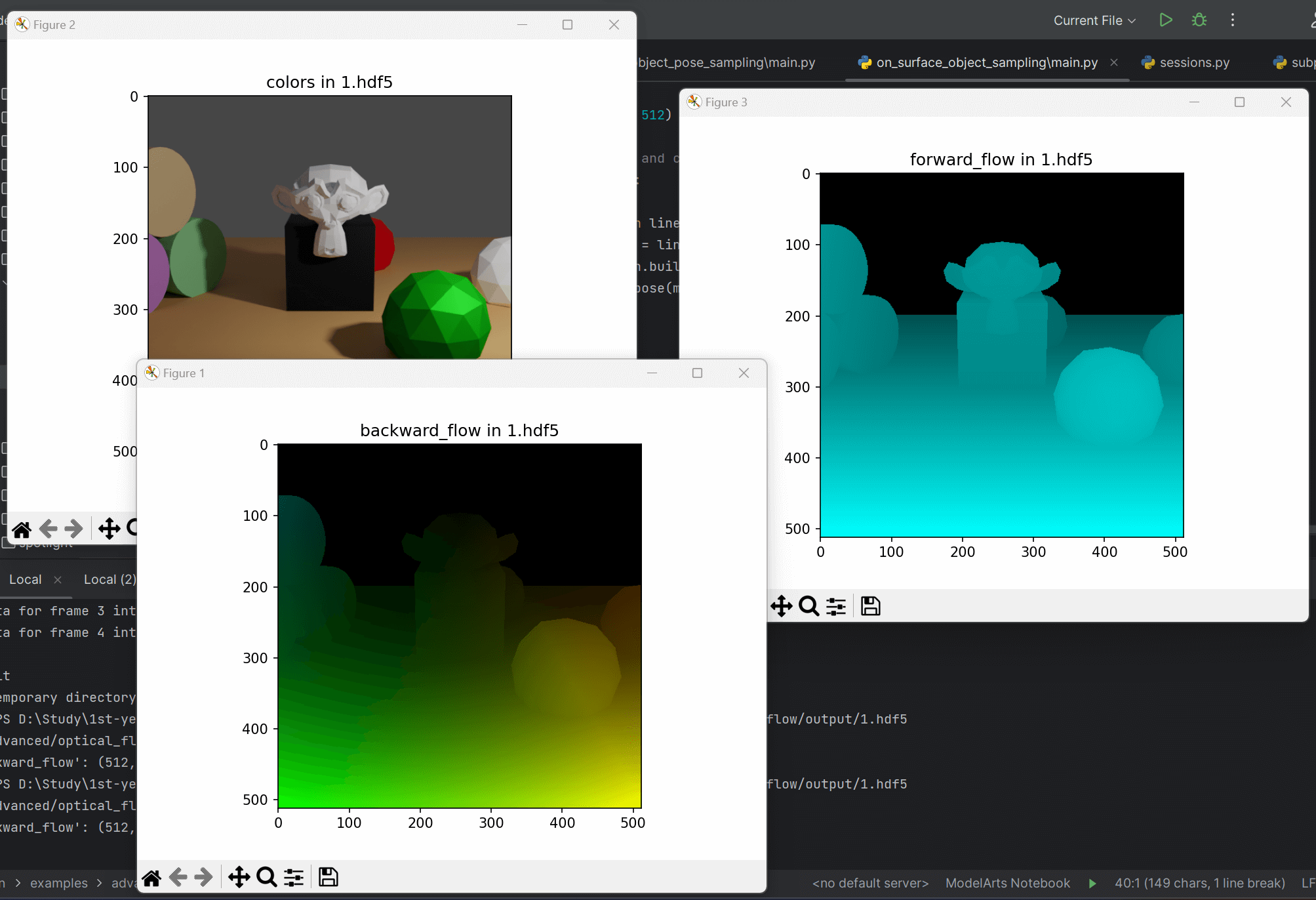Save the figure from Figure 3 toolbar
Screen dimensions: 1316x900
click(x=871, y=606)
